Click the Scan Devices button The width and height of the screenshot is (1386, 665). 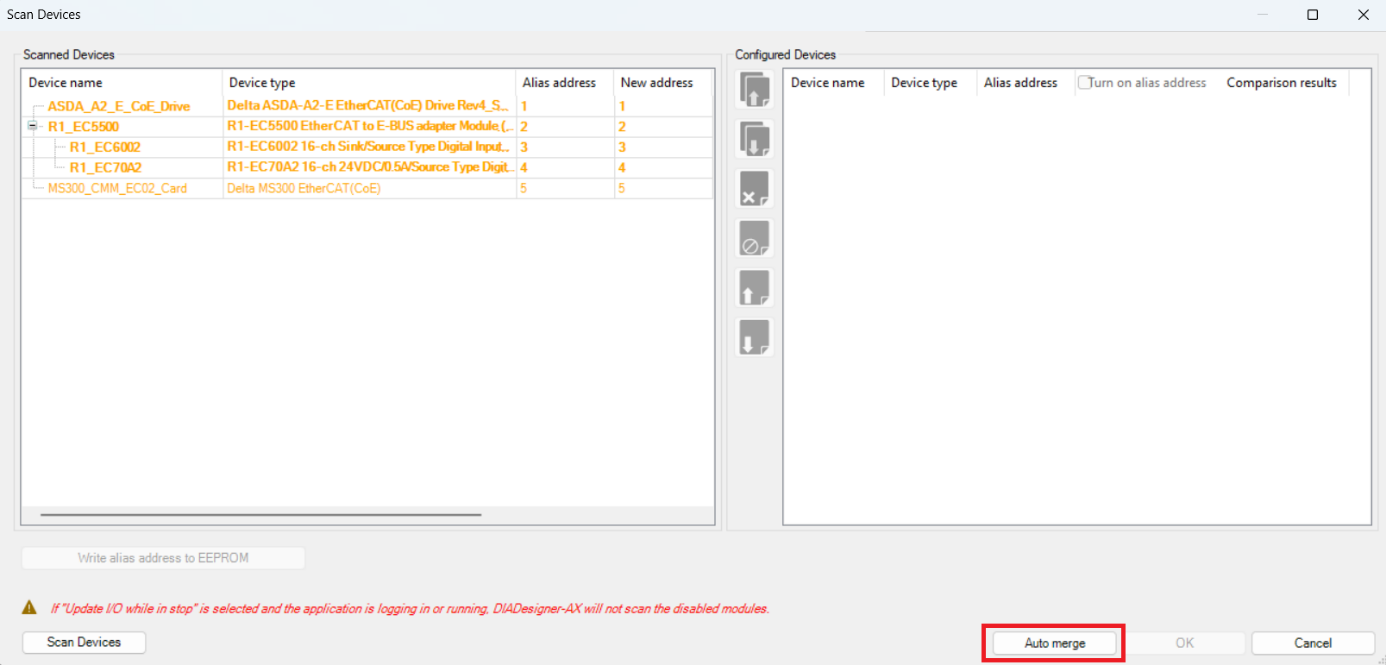pos(84,642)
